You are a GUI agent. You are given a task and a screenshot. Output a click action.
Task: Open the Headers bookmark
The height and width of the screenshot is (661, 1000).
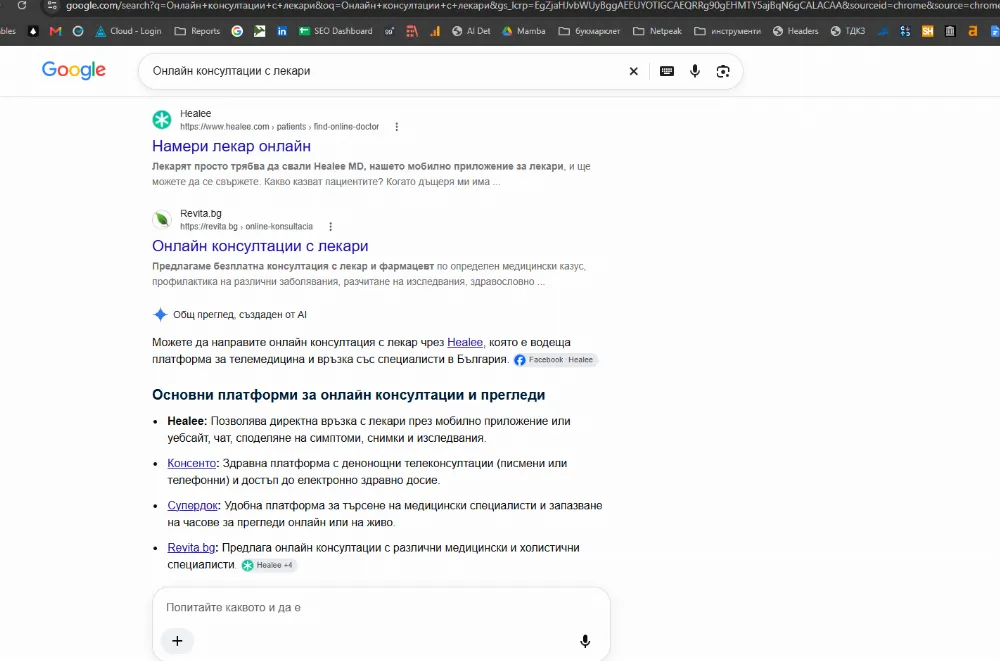[x=795, y=31]
